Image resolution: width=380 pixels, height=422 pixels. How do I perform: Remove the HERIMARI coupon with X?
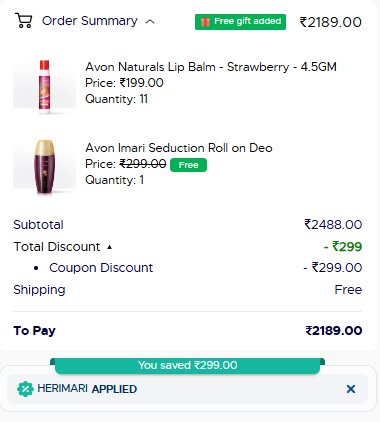pyautogui.click(x=351, y=389)
